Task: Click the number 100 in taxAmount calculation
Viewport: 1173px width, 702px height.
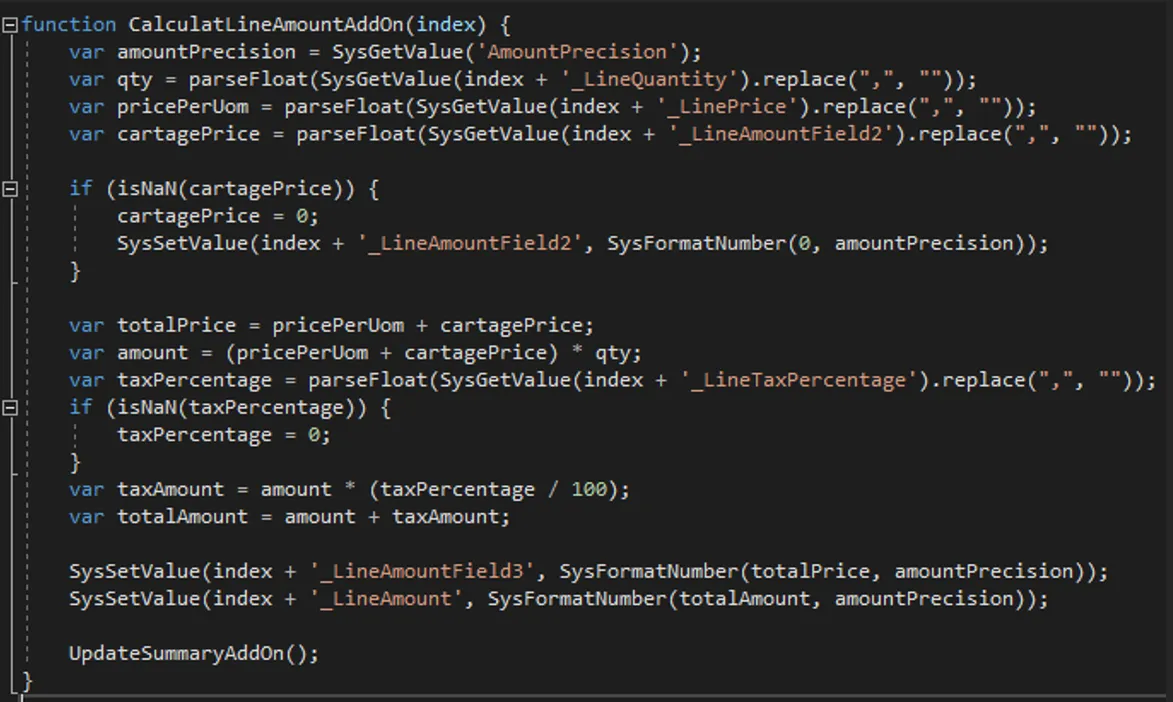Action: tap(589, 489)
